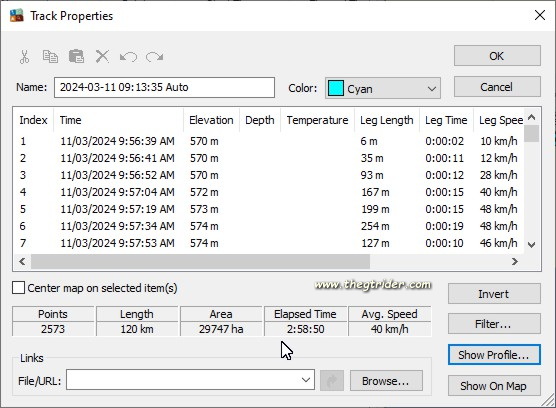Click the Leg Length column header

click(387, 120)
